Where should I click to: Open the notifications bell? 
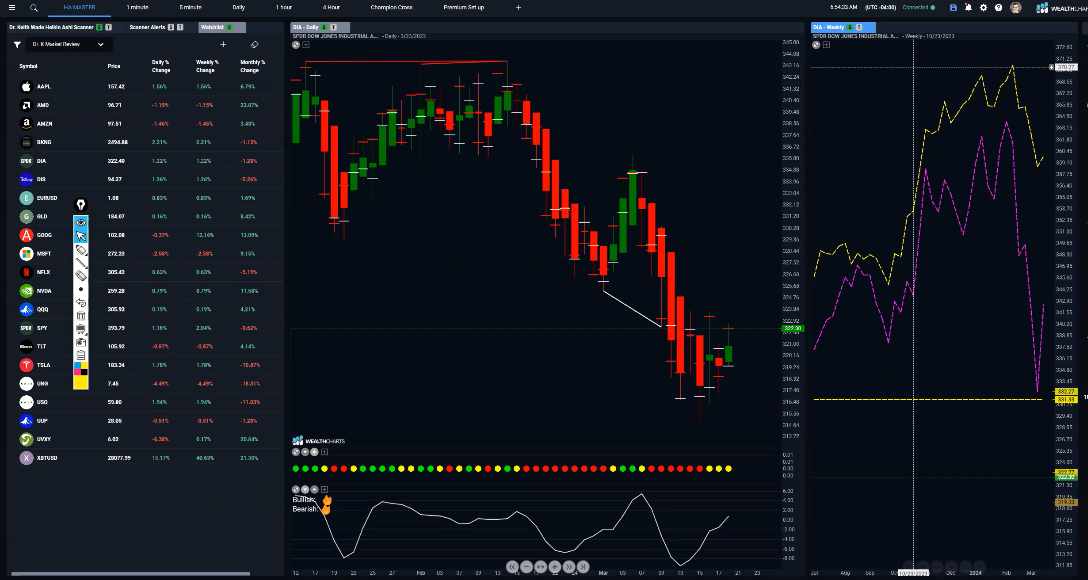[x=969, y=8]
